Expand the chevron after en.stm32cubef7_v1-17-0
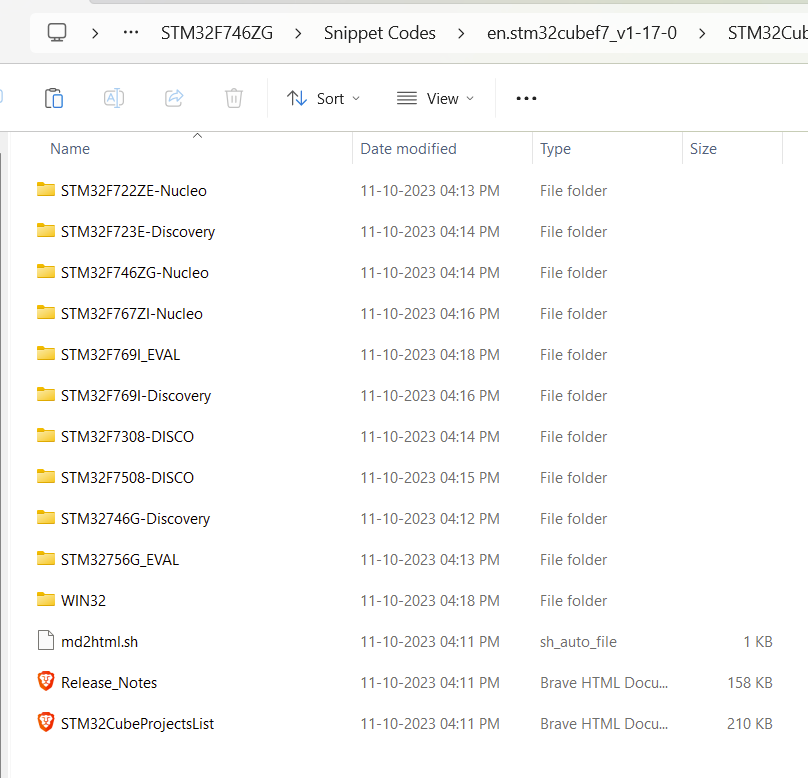Screen dimensions: 808x778 (x=702, y=33)
